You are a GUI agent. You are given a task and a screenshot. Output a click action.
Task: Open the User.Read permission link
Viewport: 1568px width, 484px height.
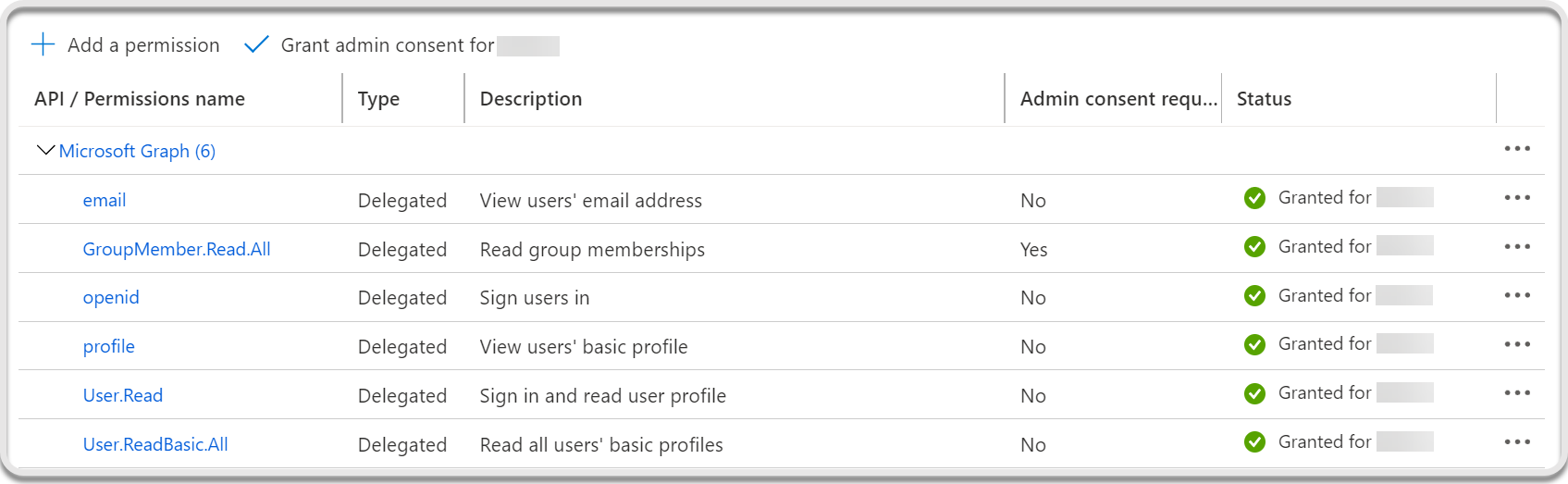123,395
